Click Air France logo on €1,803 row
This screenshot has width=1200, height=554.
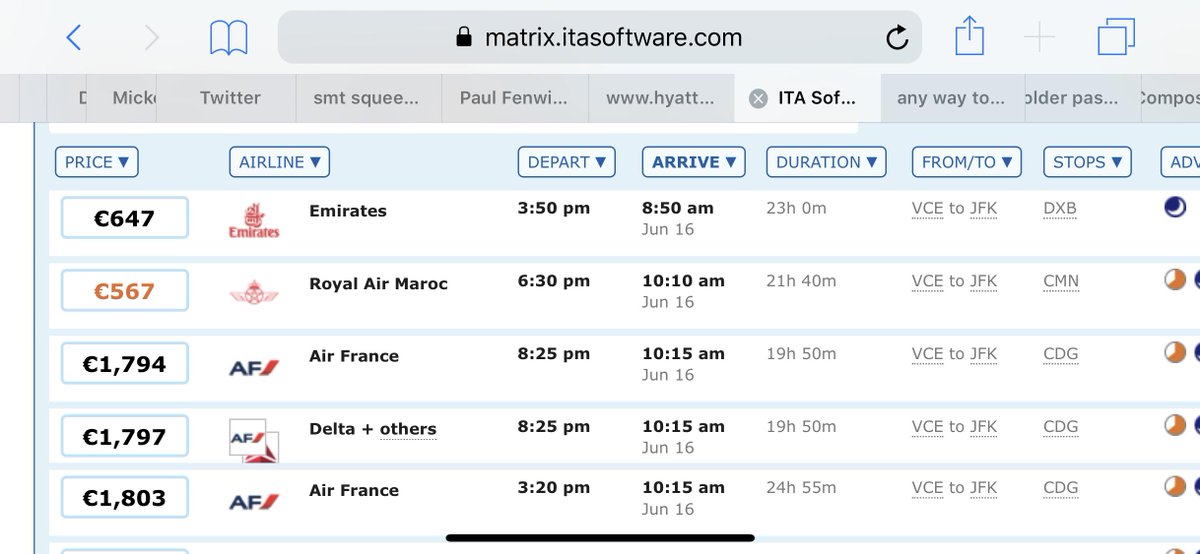[254, 502]
